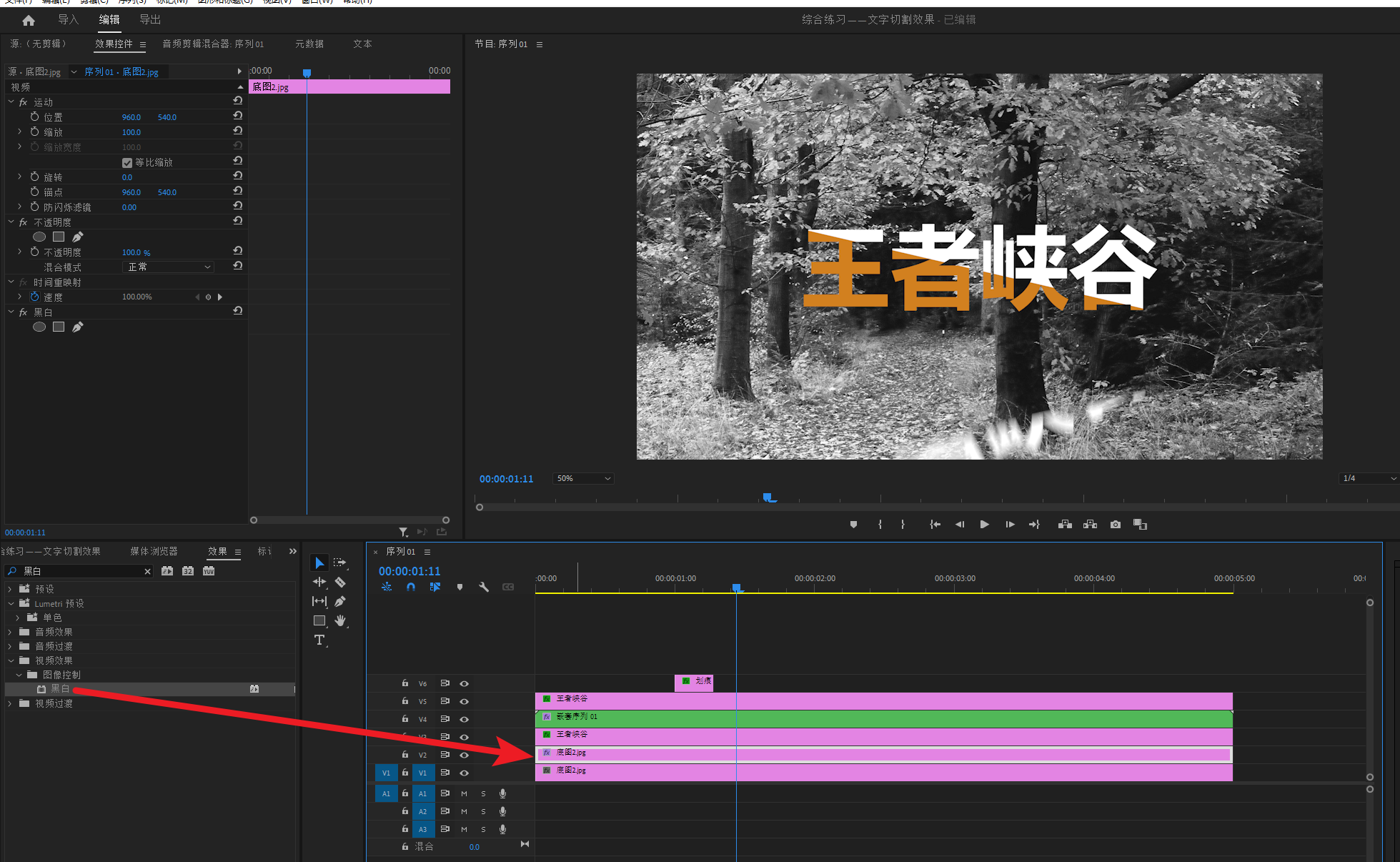Open the 媒体浏览器 panel tab

coord(154,551)
